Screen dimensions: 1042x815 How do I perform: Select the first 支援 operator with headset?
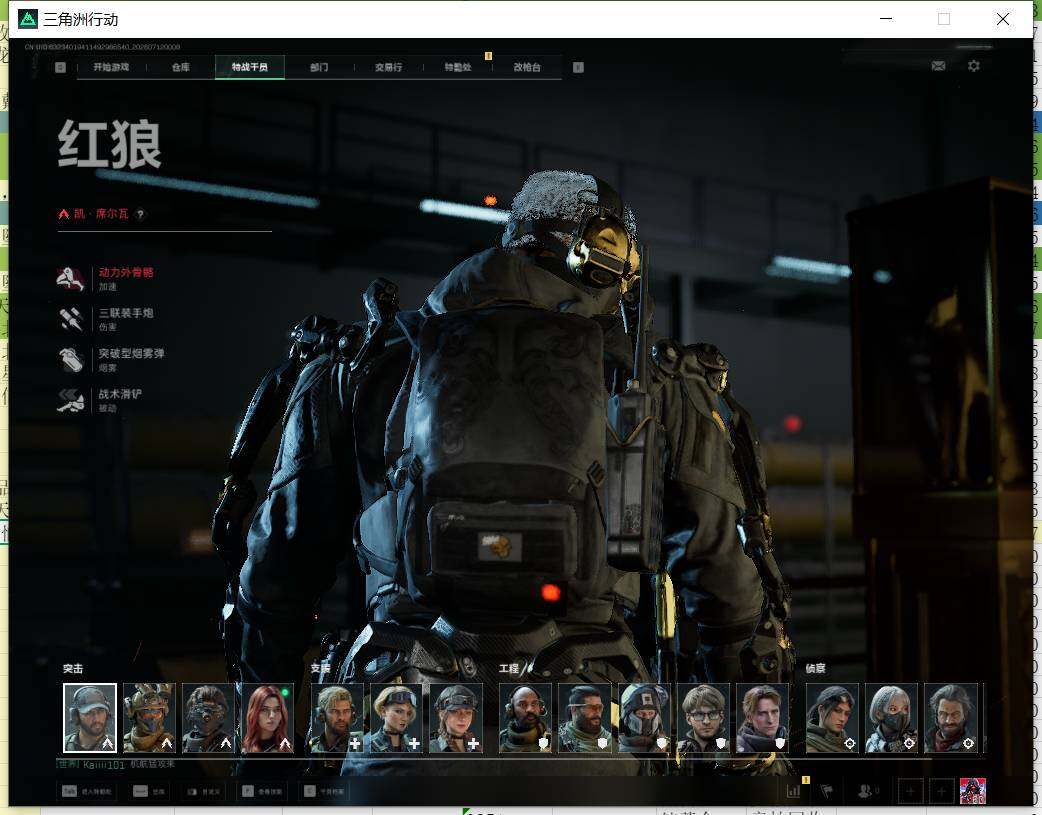(337, 718)
